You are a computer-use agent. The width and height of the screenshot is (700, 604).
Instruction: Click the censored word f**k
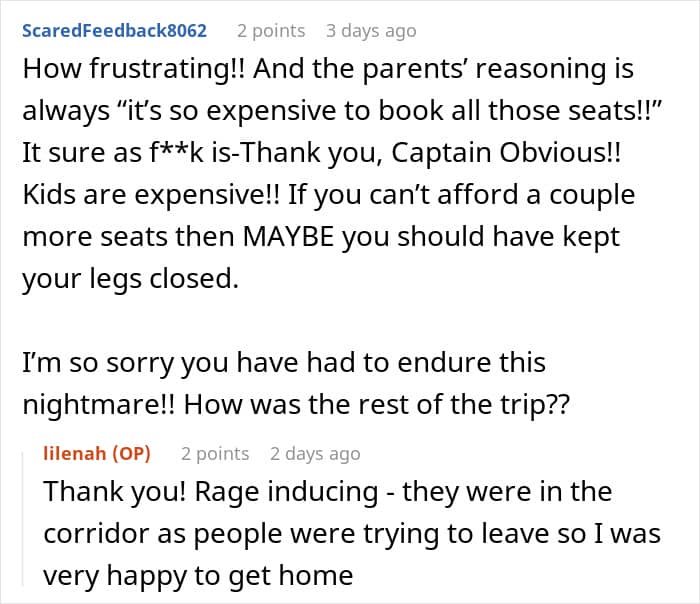pyautogui.click(x=176, y=153)
